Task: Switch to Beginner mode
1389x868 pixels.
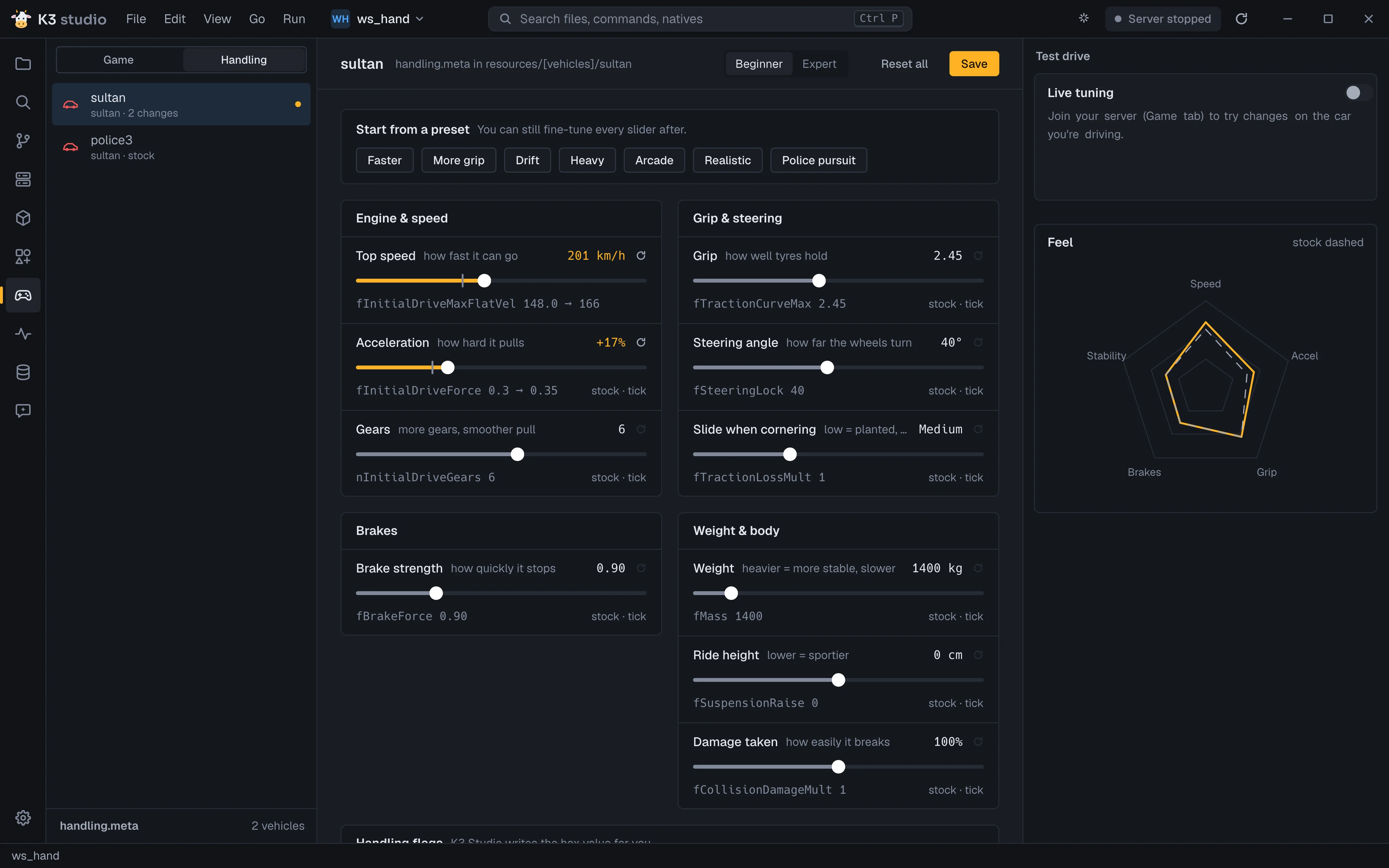Action: (x=758, y=64)
